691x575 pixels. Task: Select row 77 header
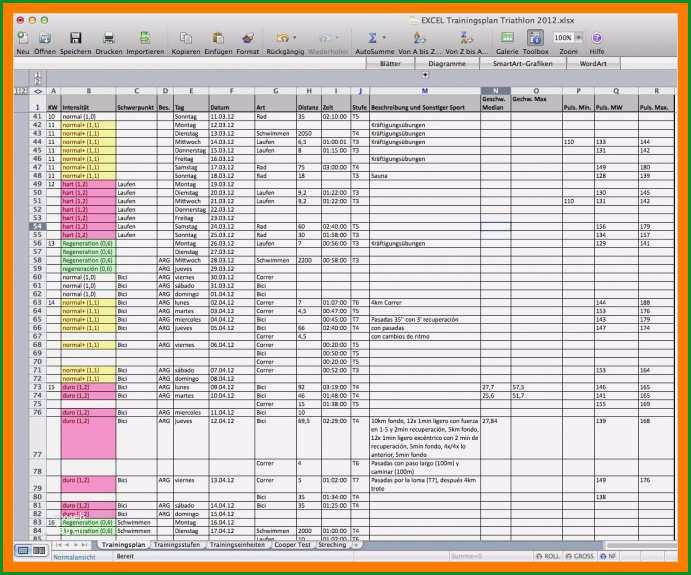(x=37, y=438)
